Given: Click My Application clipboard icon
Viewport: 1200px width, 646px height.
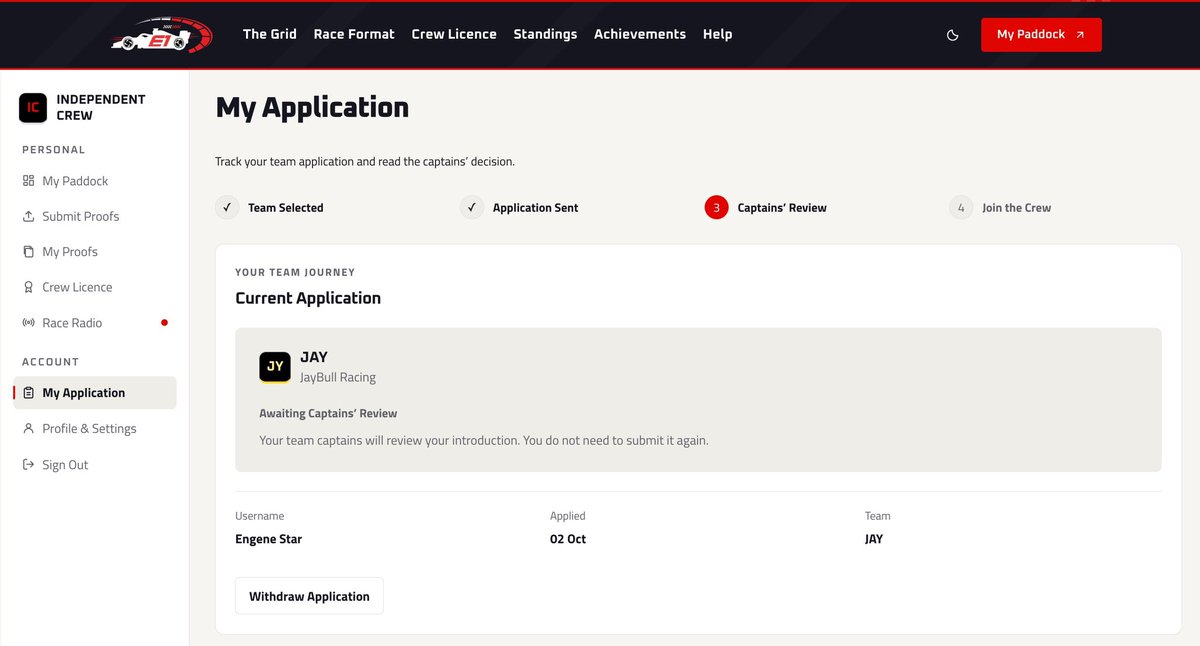Looking at the screenshot, I should click(28, 393).
